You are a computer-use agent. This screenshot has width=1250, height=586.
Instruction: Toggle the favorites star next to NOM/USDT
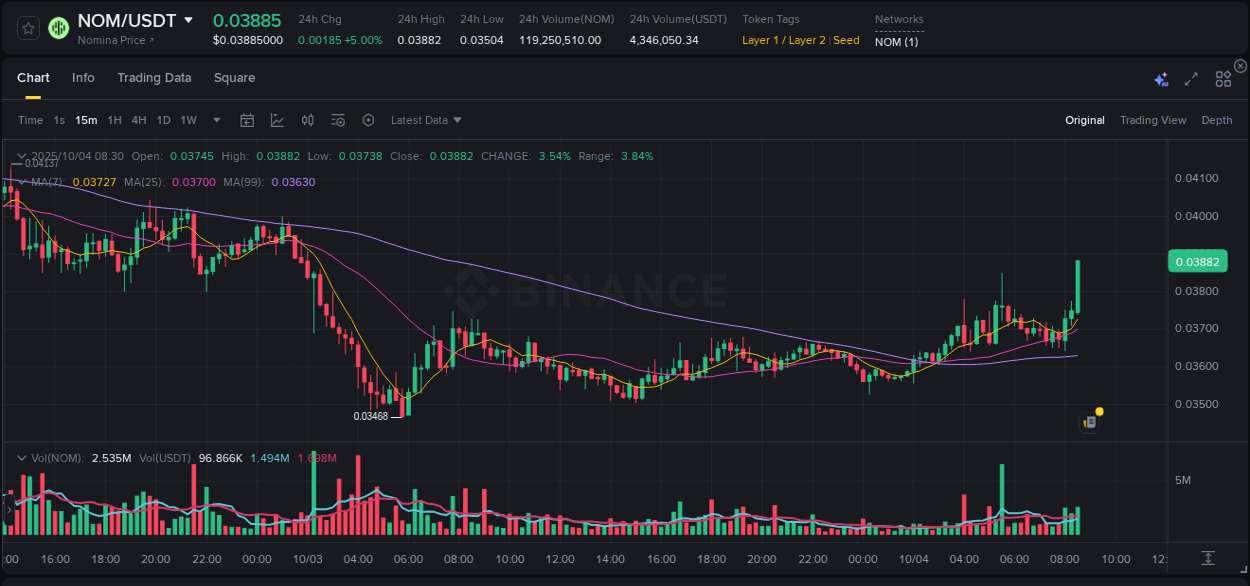tap(27, 28)
